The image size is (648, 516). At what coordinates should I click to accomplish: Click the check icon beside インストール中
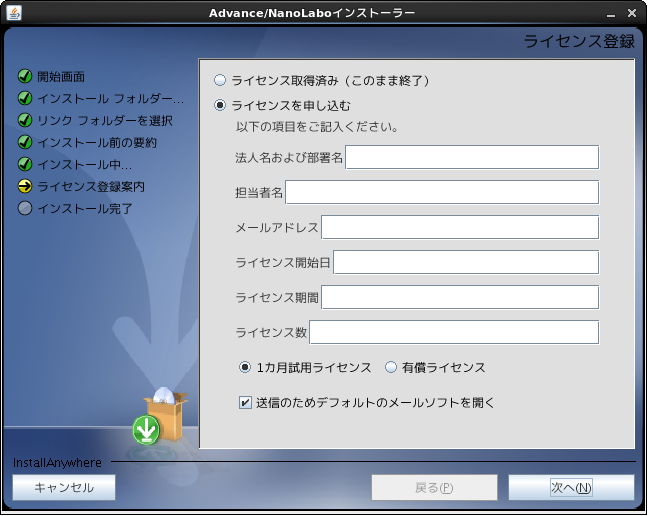coord(25,164)
